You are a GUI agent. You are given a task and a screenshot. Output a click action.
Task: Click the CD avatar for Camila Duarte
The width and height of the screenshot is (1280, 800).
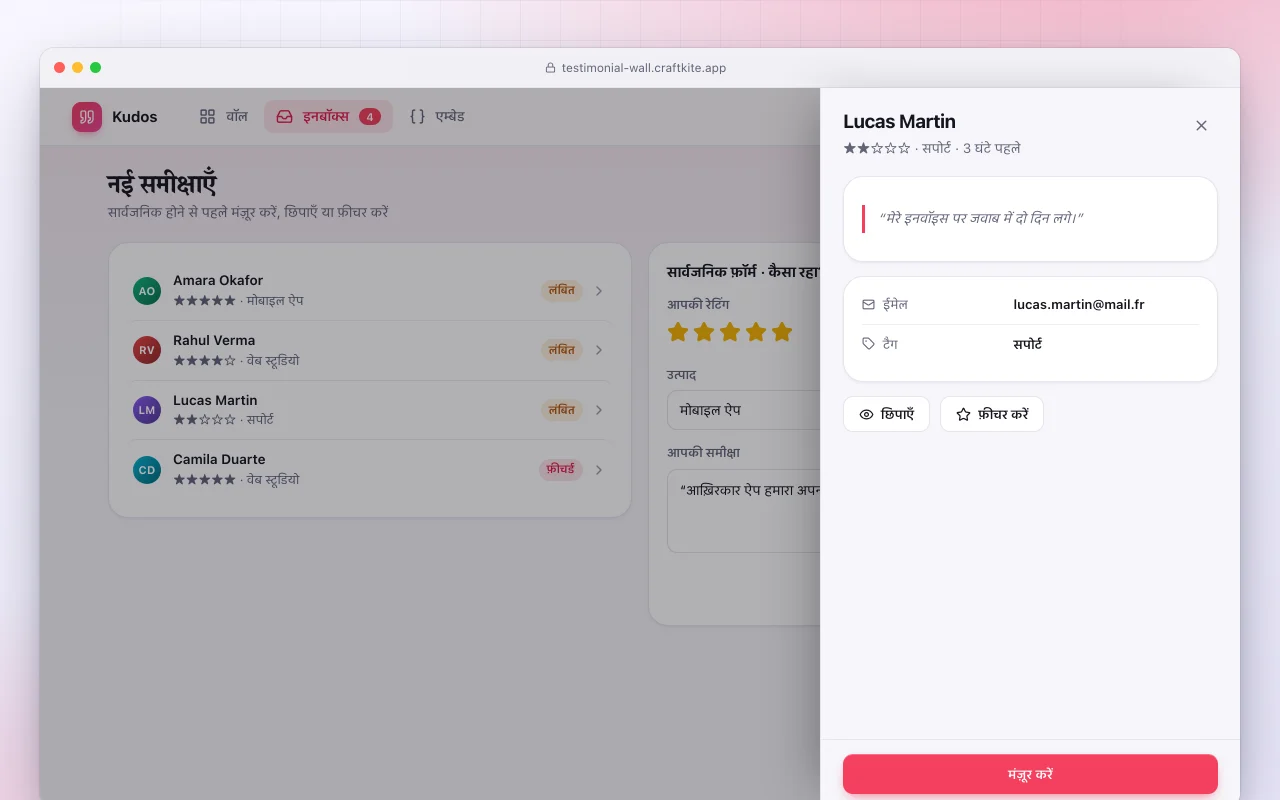pyautogui.click(x=147, y=470)
